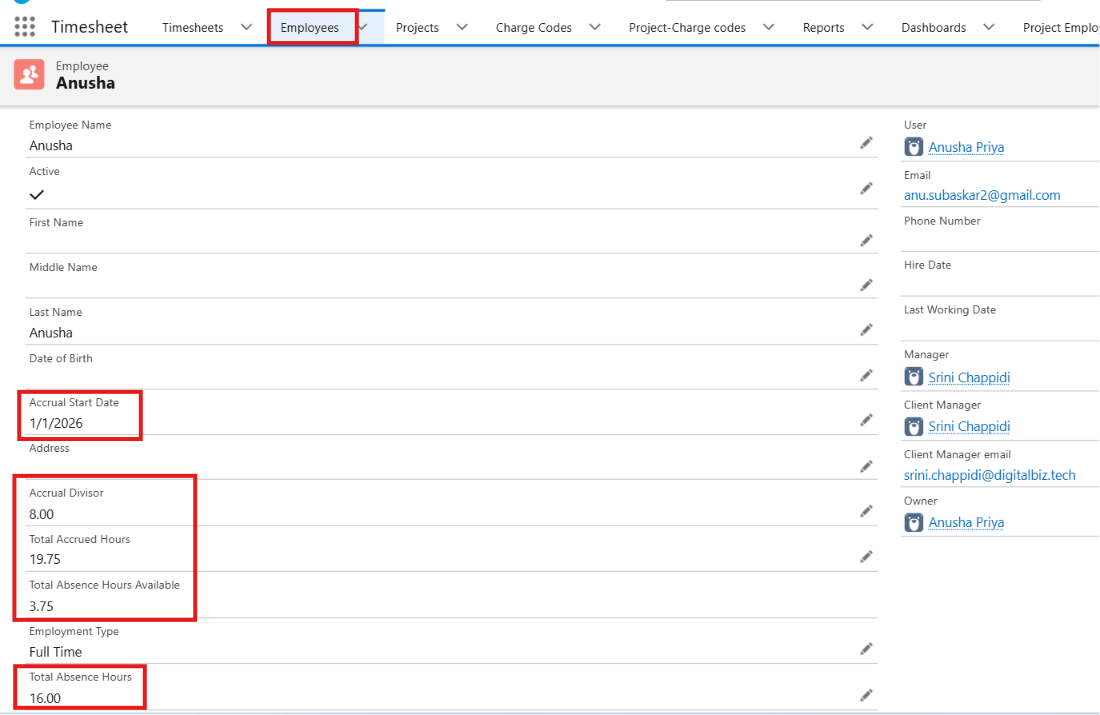Click the Timesheet app name

[x=90, y=27]
